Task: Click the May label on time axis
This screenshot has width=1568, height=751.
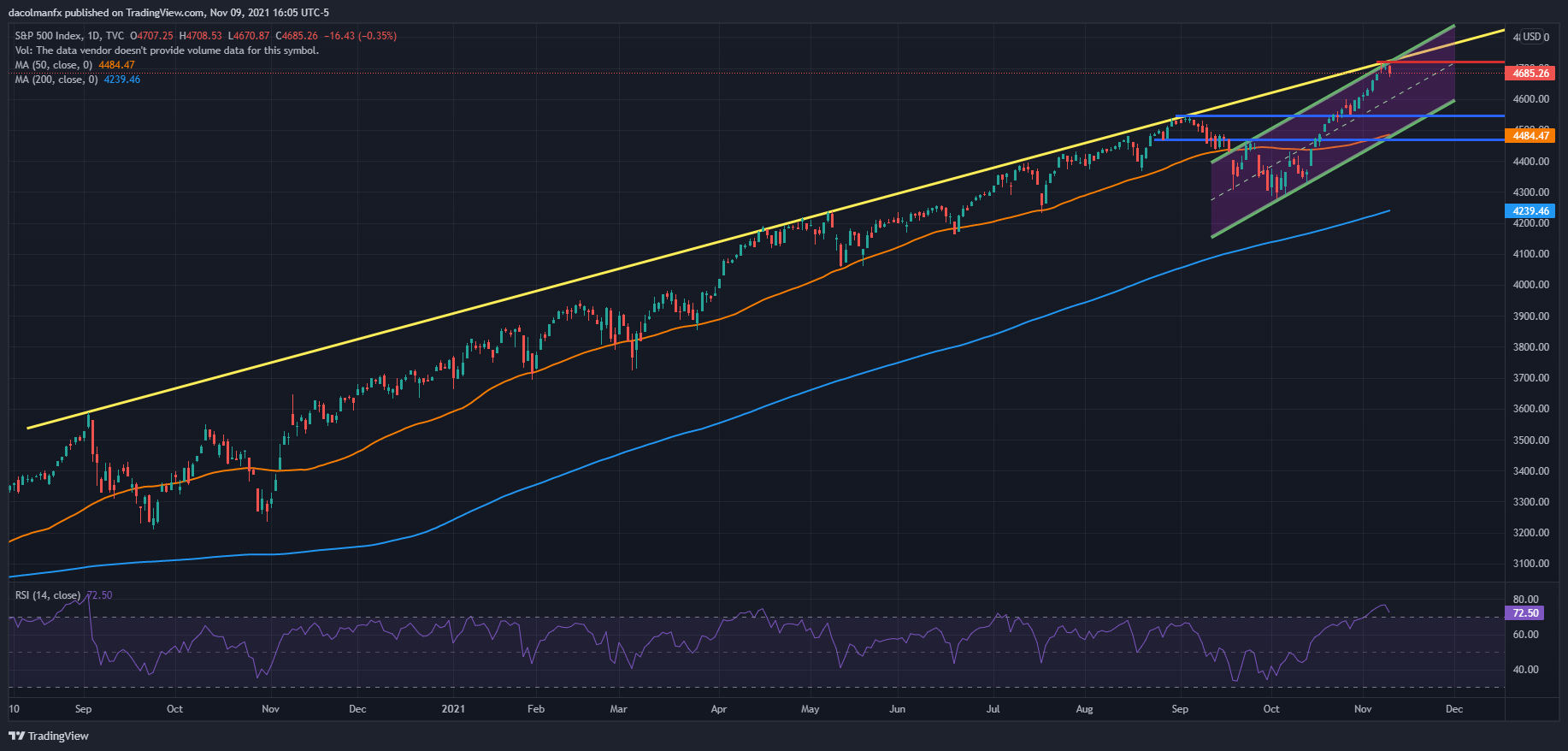Action: (x=811, y=709)
